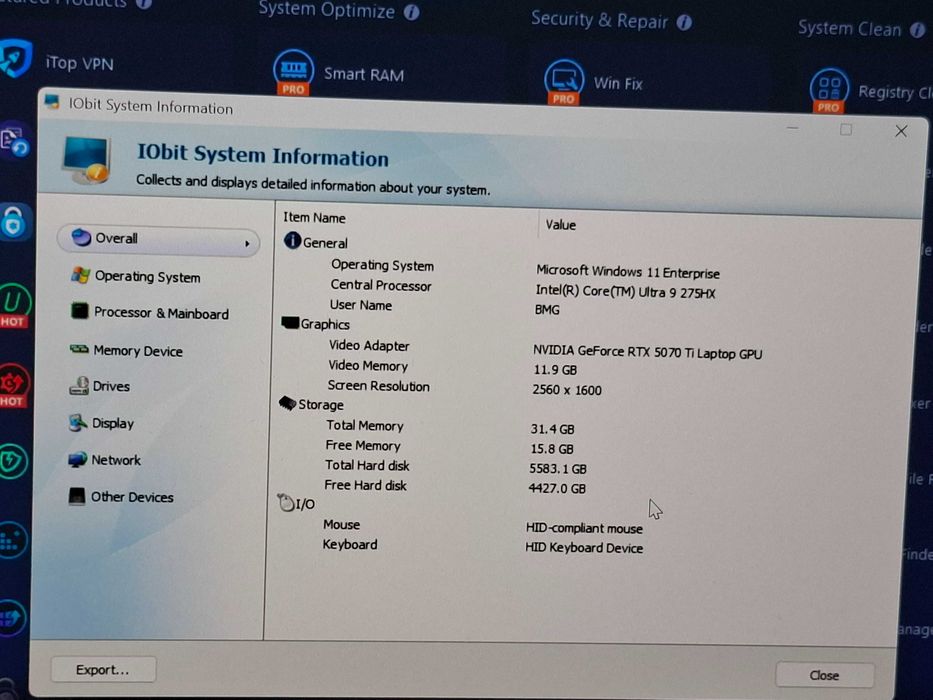Select the Central Processor row
Screen dimensions: 933x700
pyautogui.click(x=524, y=288)
